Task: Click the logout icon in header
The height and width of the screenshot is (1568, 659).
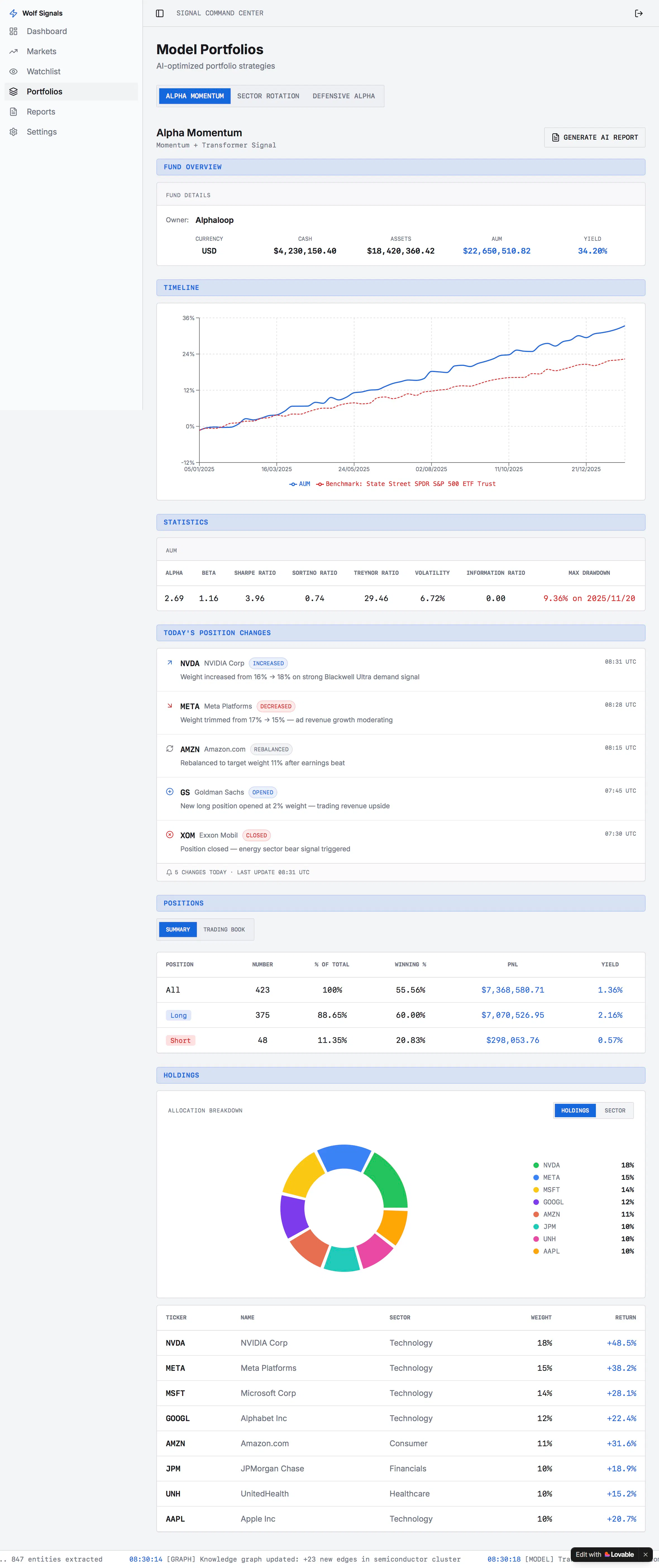Action: pyautogui.click(x=639, y=13)
